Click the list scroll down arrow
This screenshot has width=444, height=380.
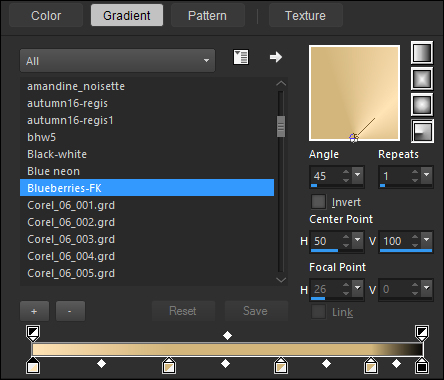click(x=281, y=280)
